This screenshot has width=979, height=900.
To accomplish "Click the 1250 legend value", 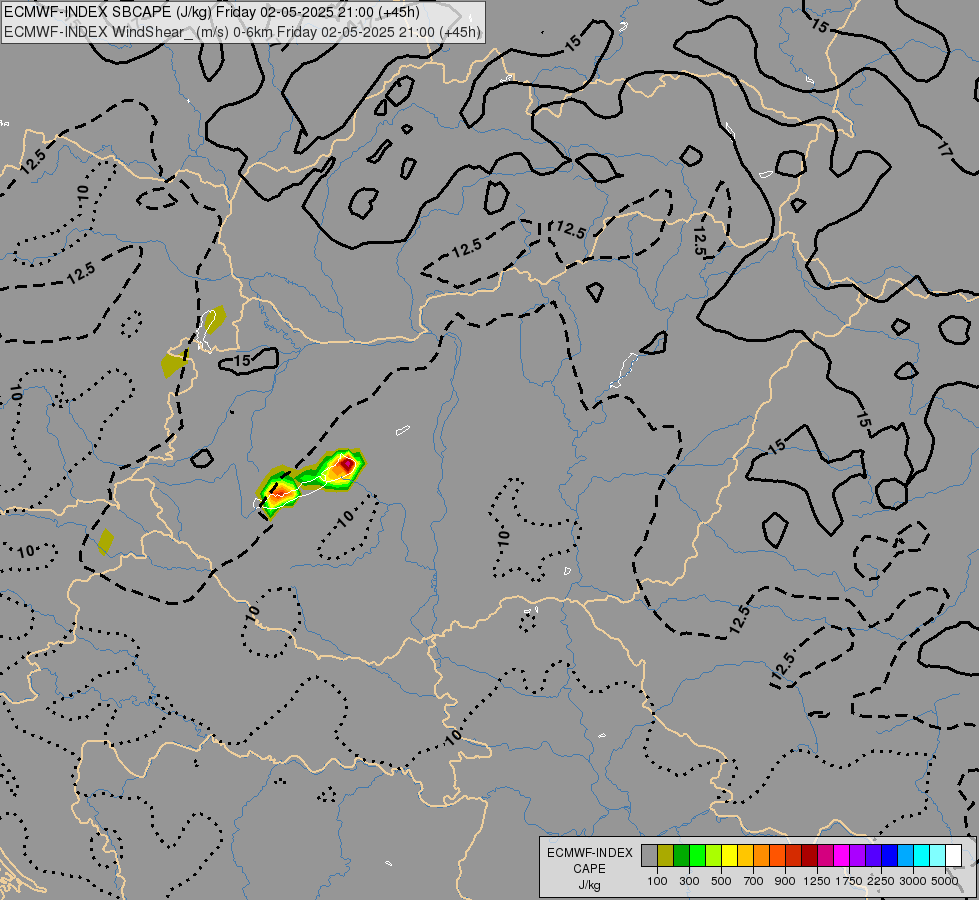I will click(817, 881).
